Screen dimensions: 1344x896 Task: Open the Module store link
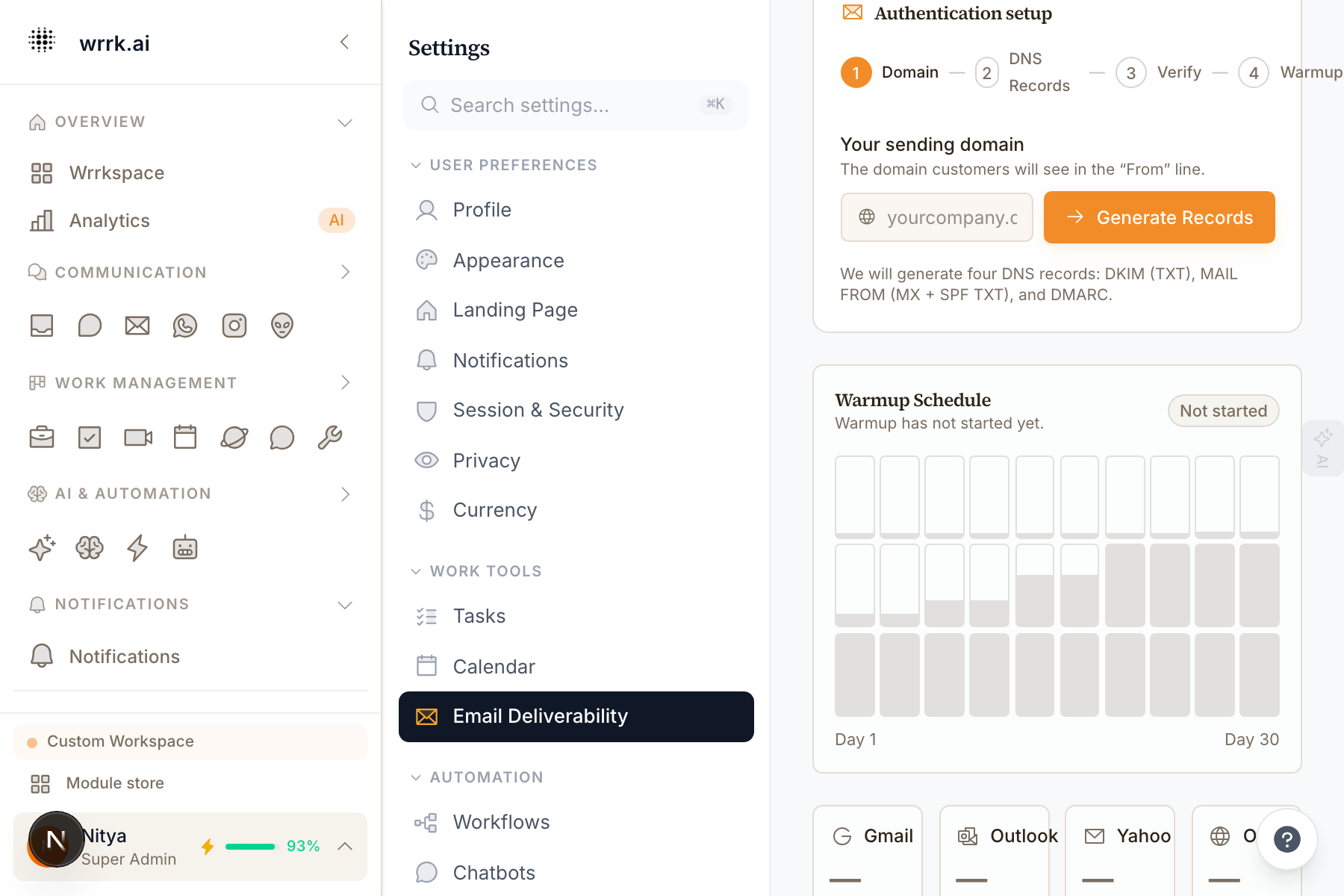click(115, 783)
